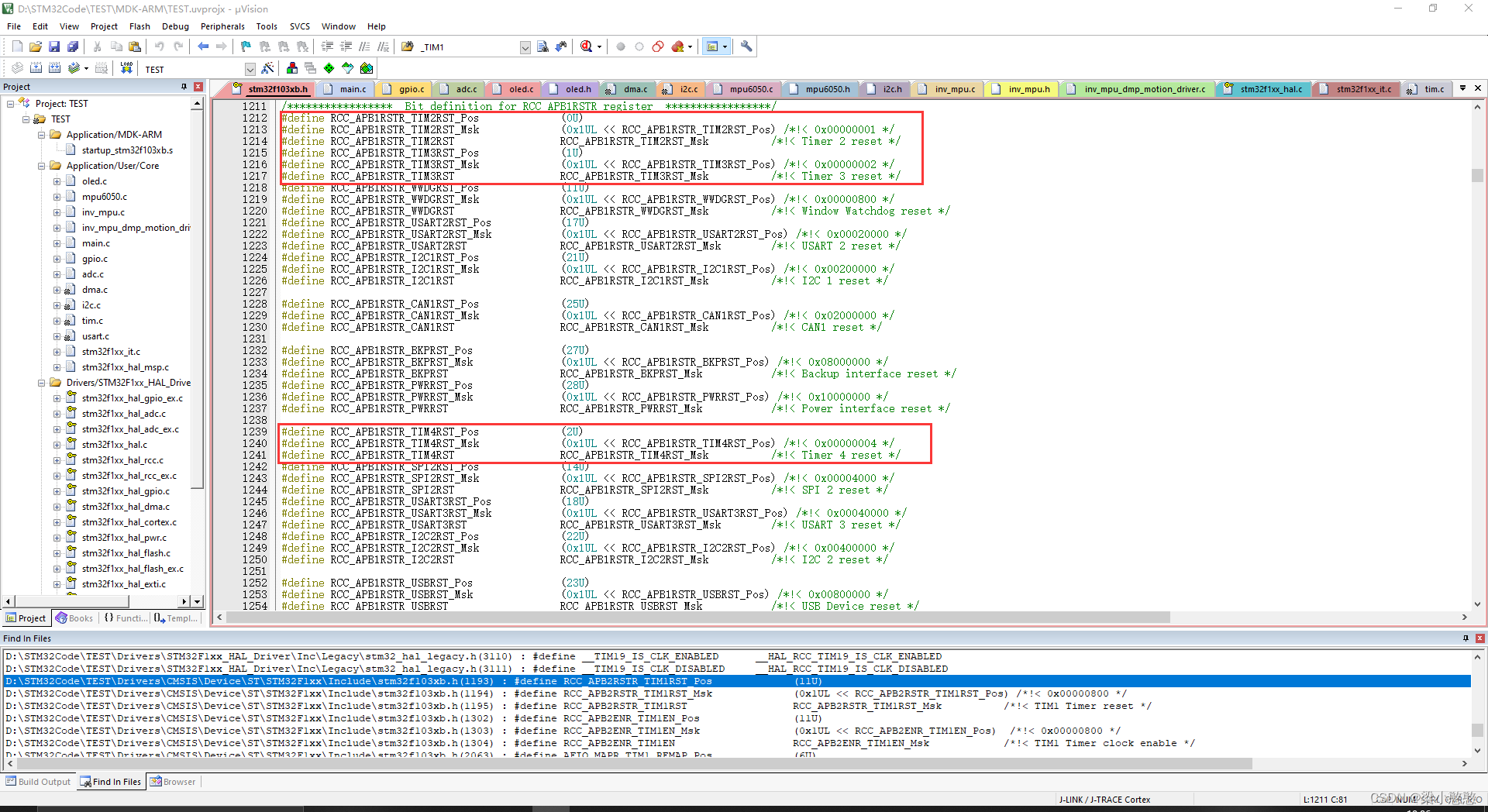Switch to the inv_mpu.h editor tab
Screen dimensions: 1488x812
coord(1022,89)
